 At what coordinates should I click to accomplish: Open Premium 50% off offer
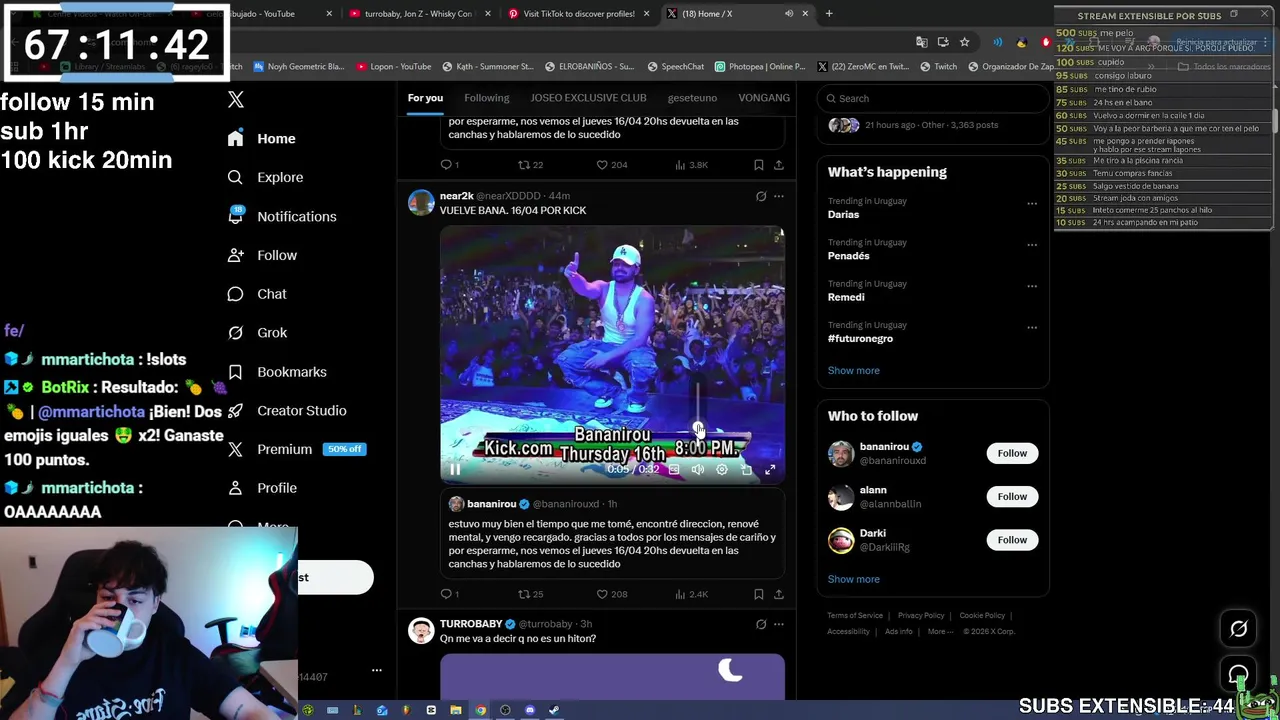296,449
